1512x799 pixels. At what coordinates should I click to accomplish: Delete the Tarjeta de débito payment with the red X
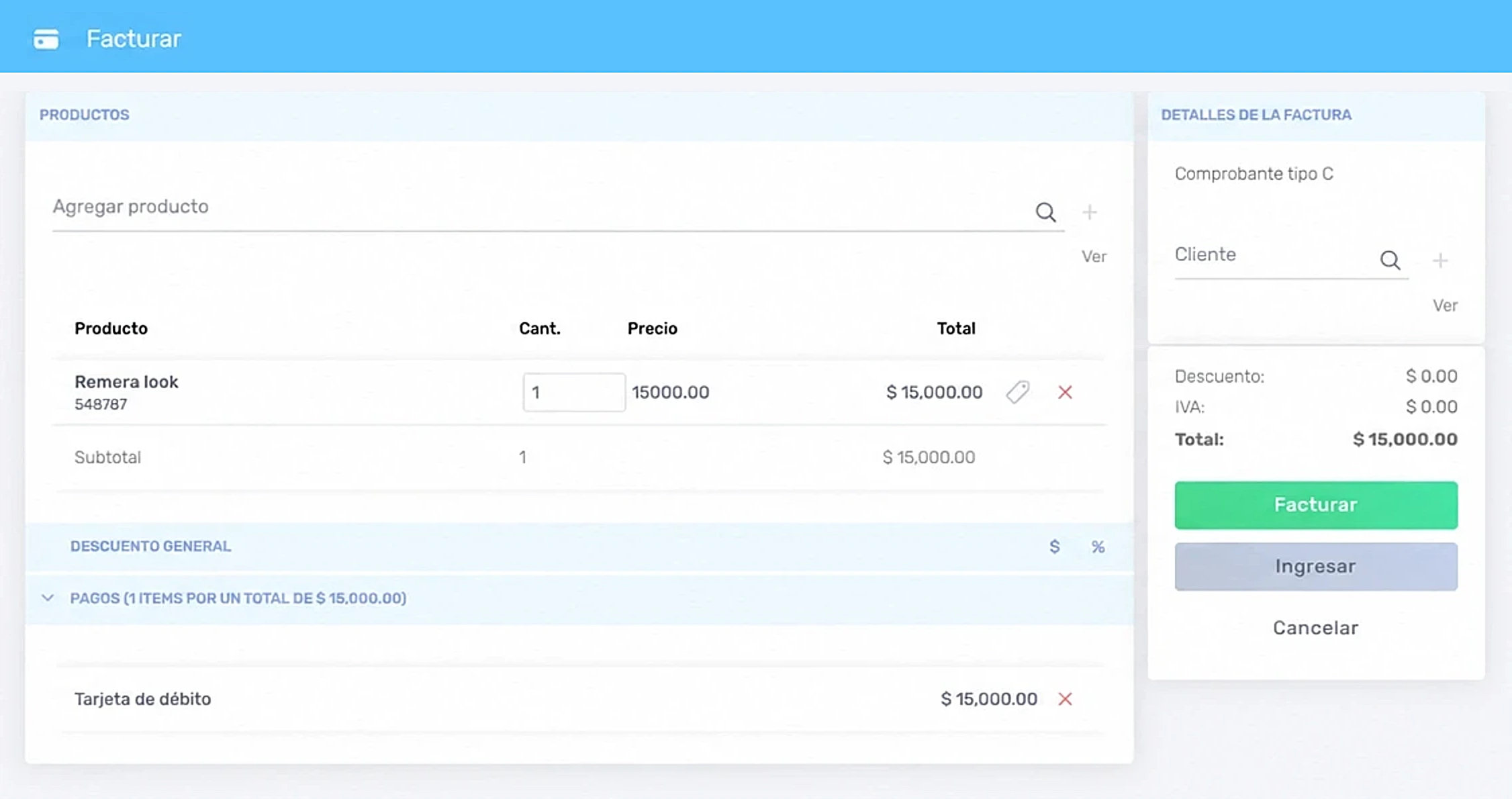(x=1065, y=699)
